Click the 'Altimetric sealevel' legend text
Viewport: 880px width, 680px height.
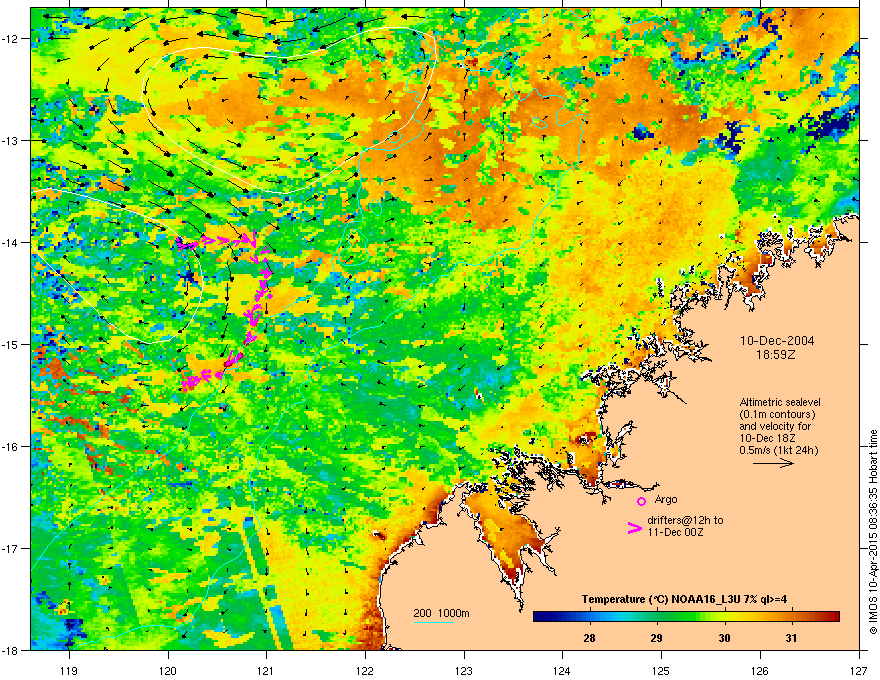780,402
